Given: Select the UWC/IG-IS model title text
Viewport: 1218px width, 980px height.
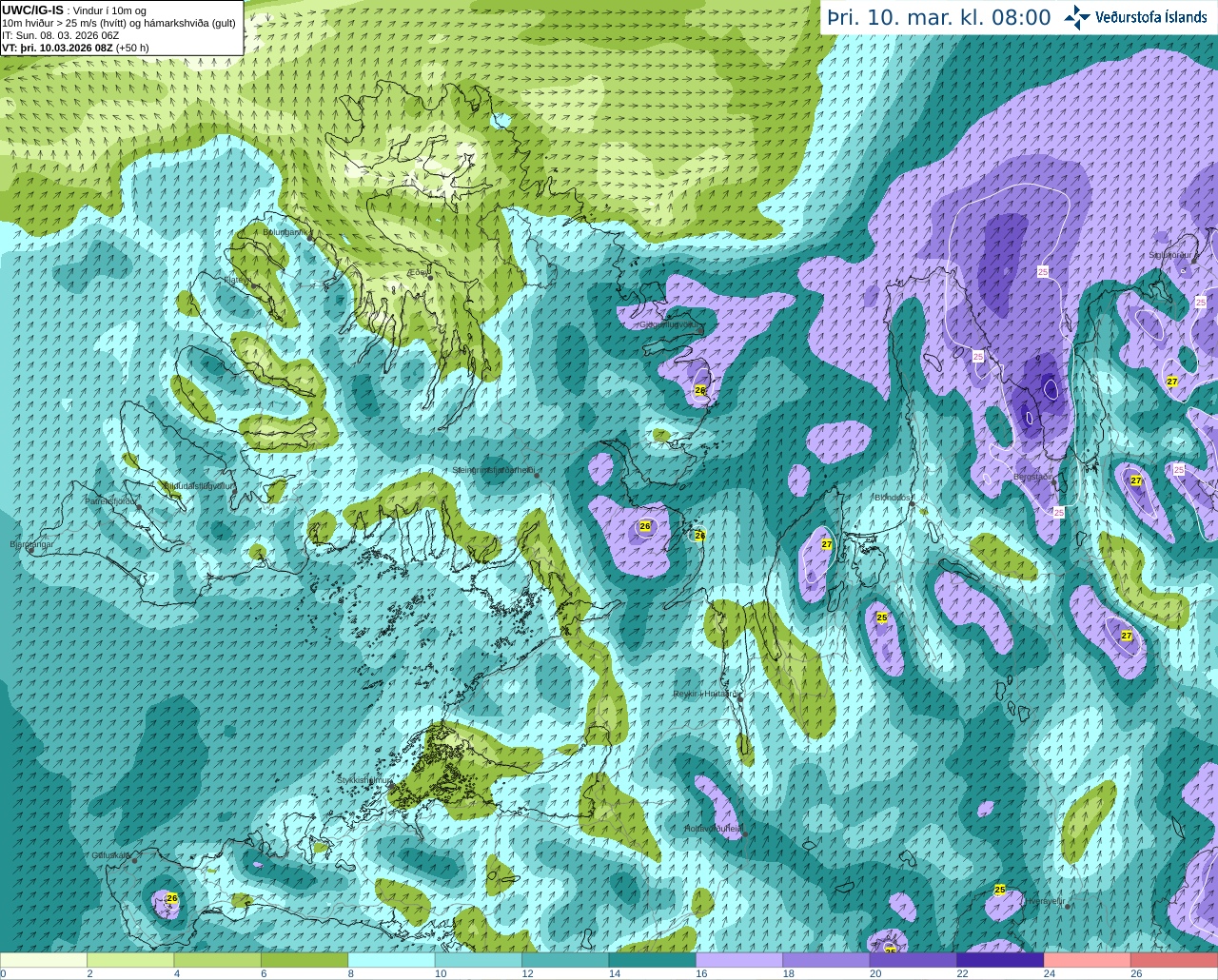Looking at the screenshot, I should coord(33,10).
